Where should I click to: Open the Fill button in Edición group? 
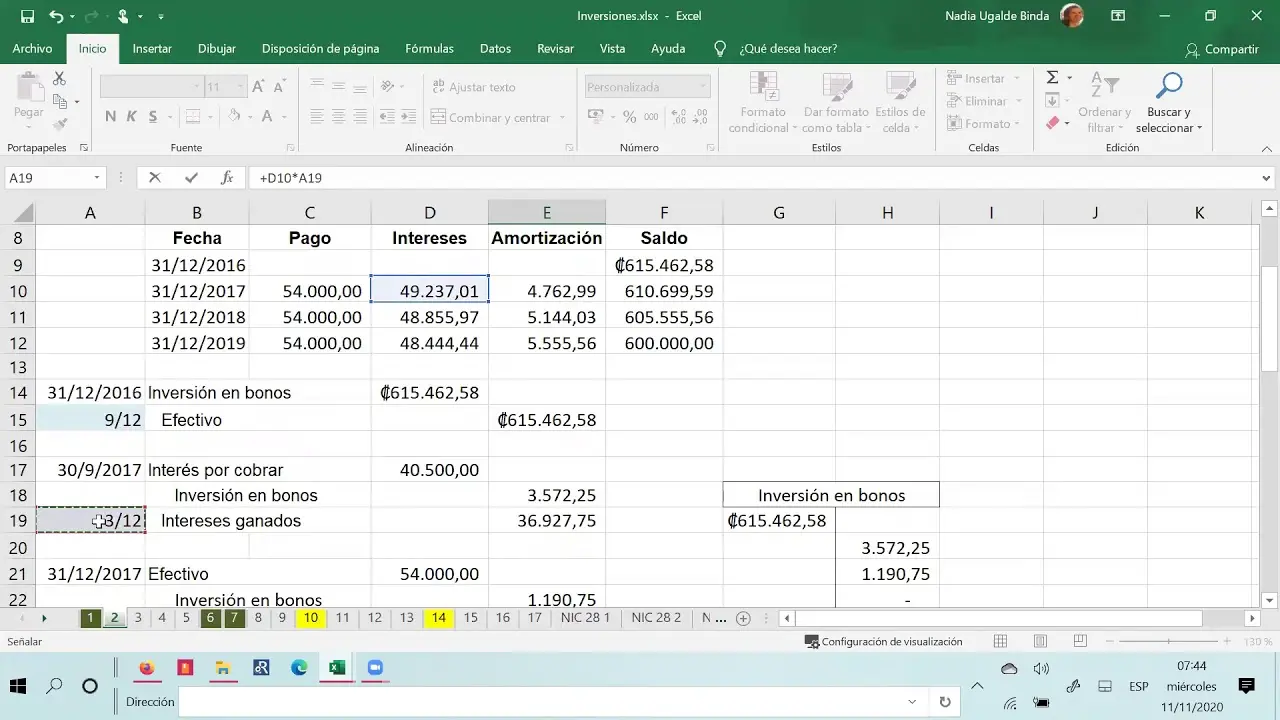(x=1052, y=101)
